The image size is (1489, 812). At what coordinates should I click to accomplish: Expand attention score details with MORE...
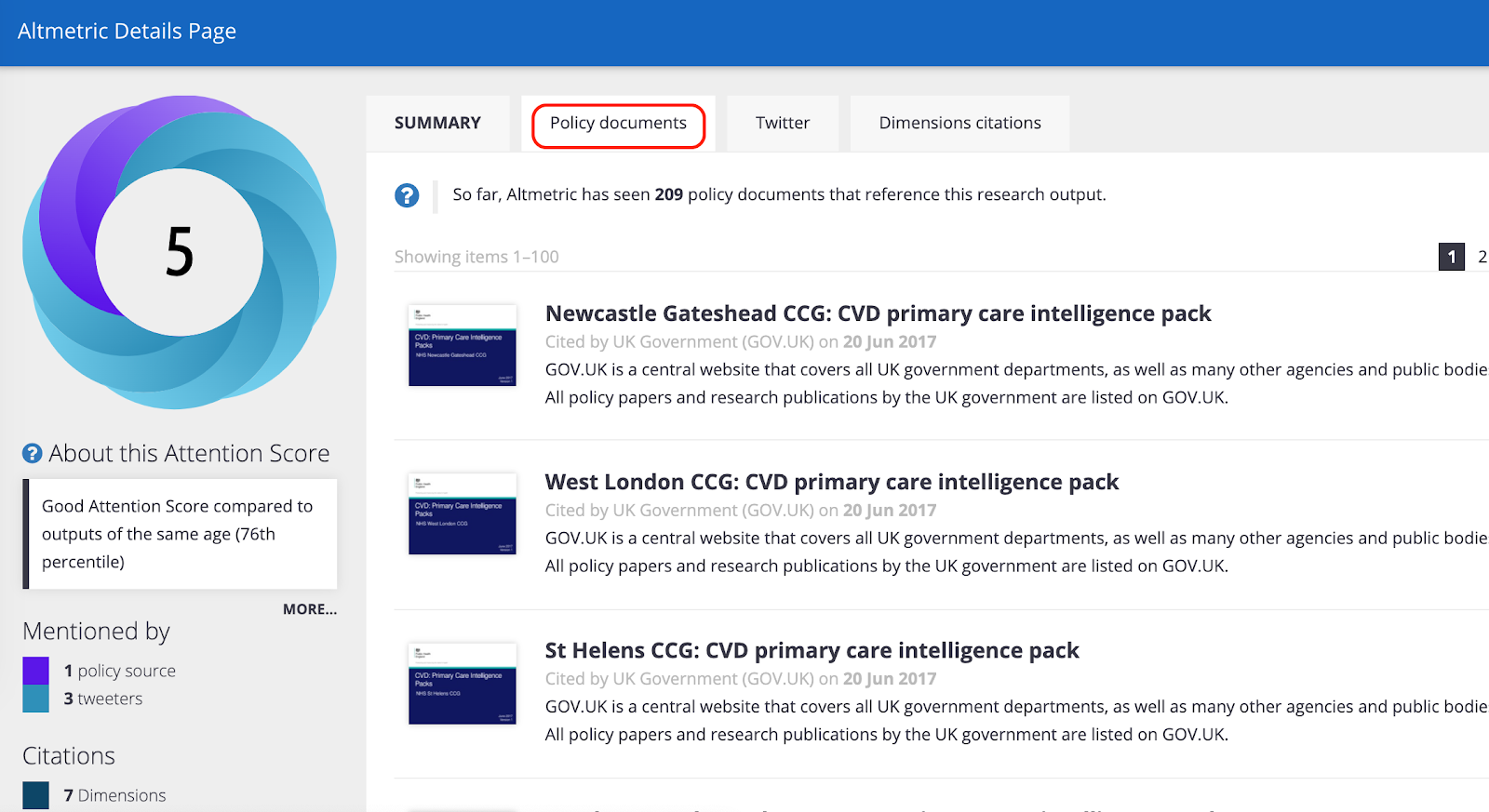[x=309, y=609]
